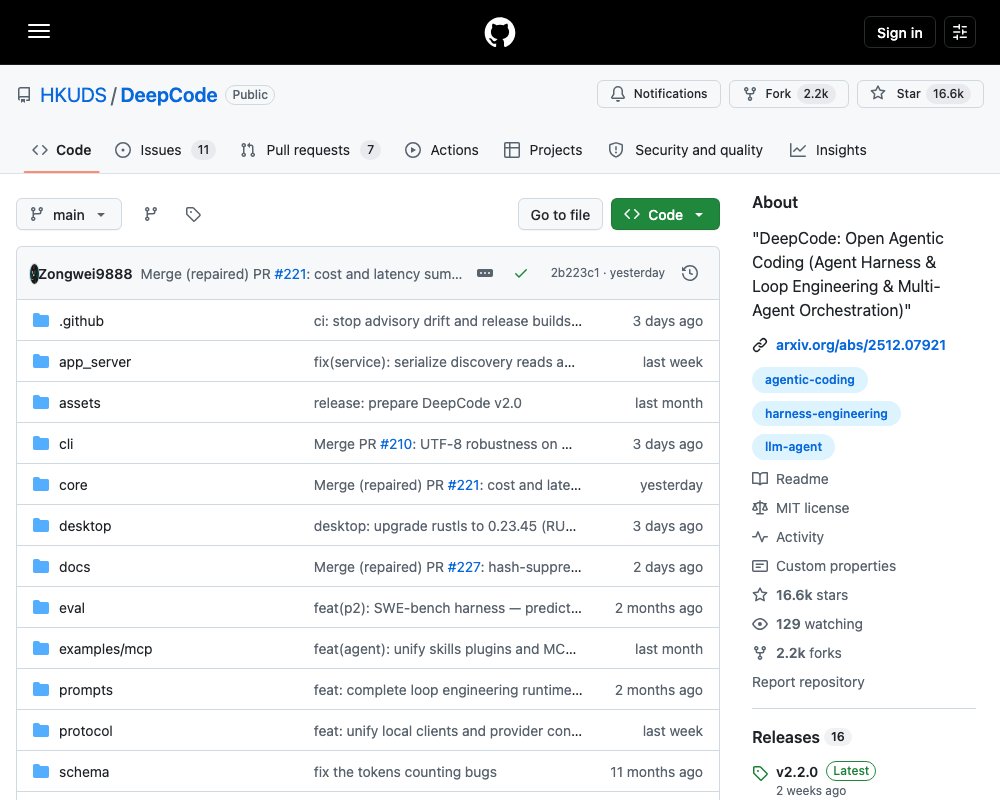The width and height of the screenshot is (1000, 800).
Task: Open desktop rustls upgrade commit message
Action: [445, 526]
